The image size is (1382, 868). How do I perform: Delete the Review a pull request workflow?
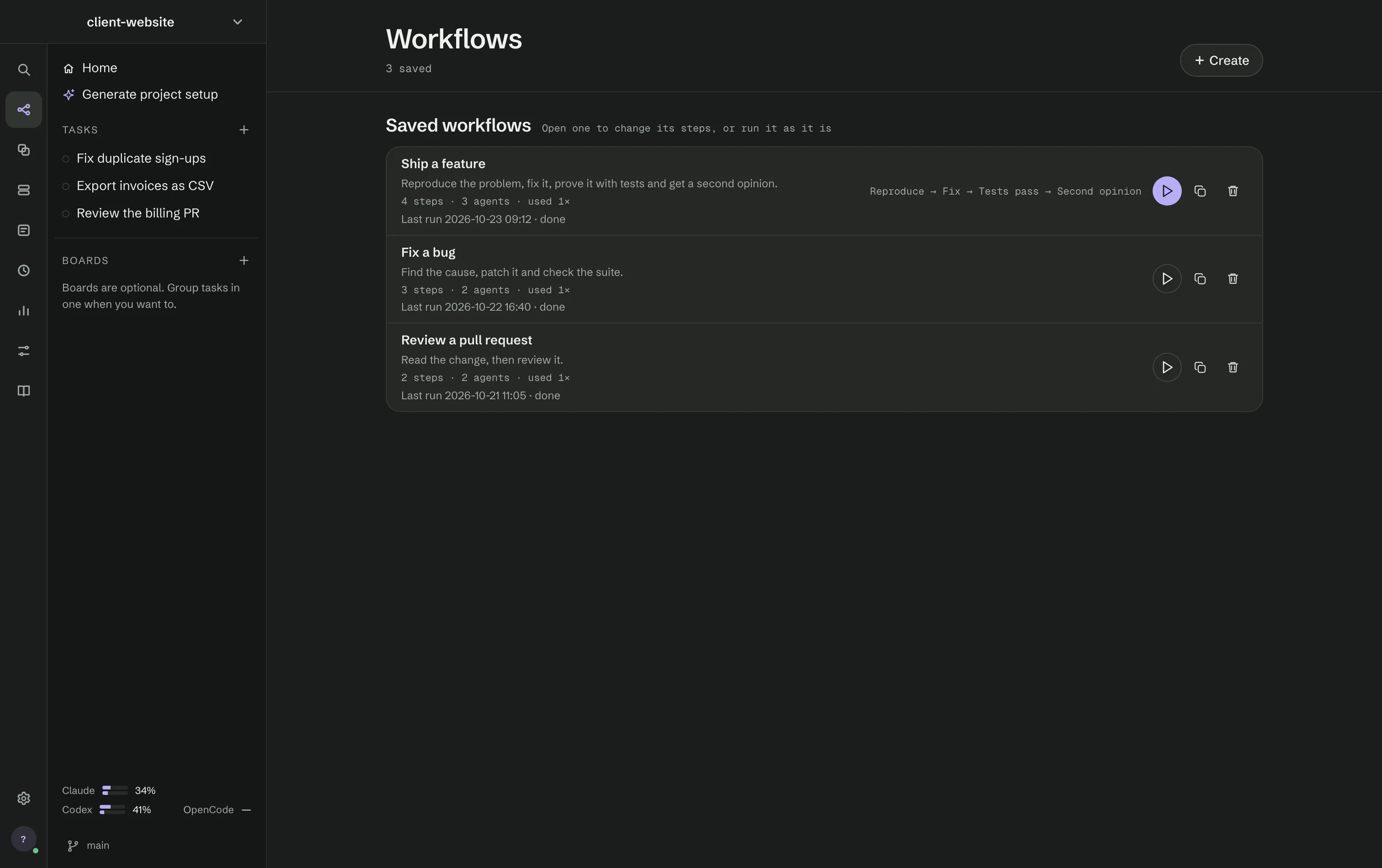click(1233, 367)
